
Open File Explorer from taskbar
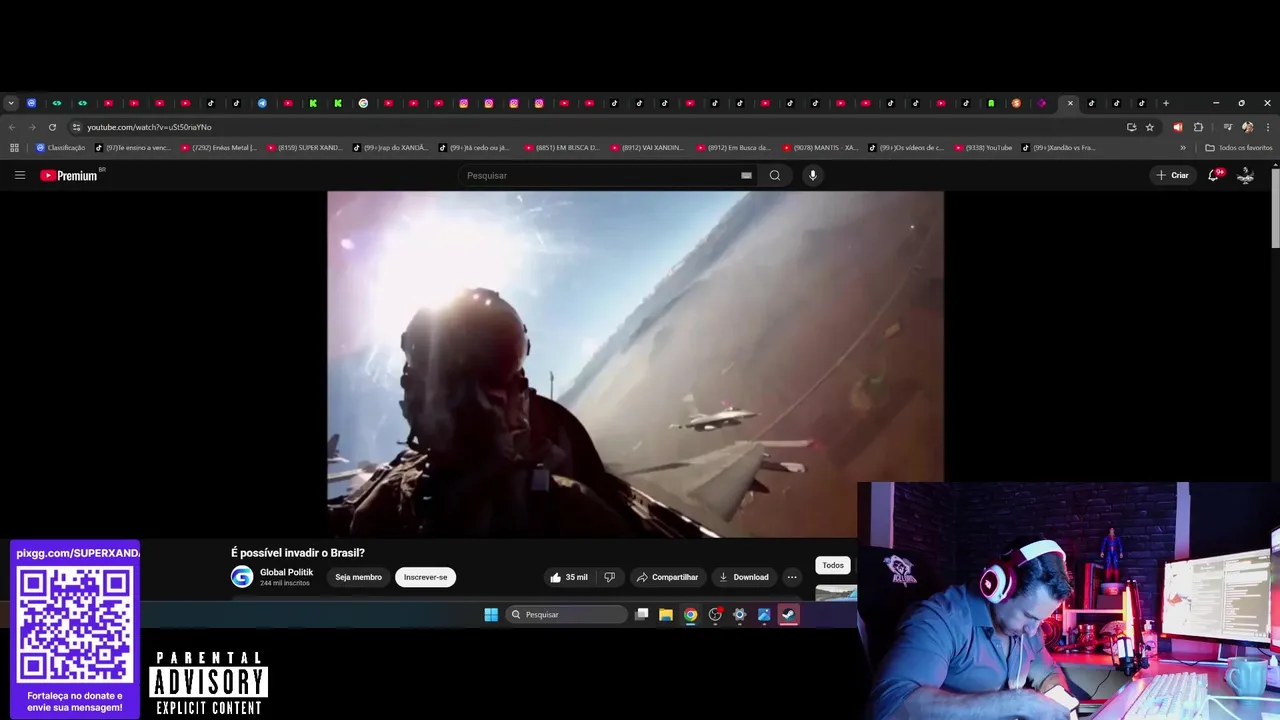[666, 615]
